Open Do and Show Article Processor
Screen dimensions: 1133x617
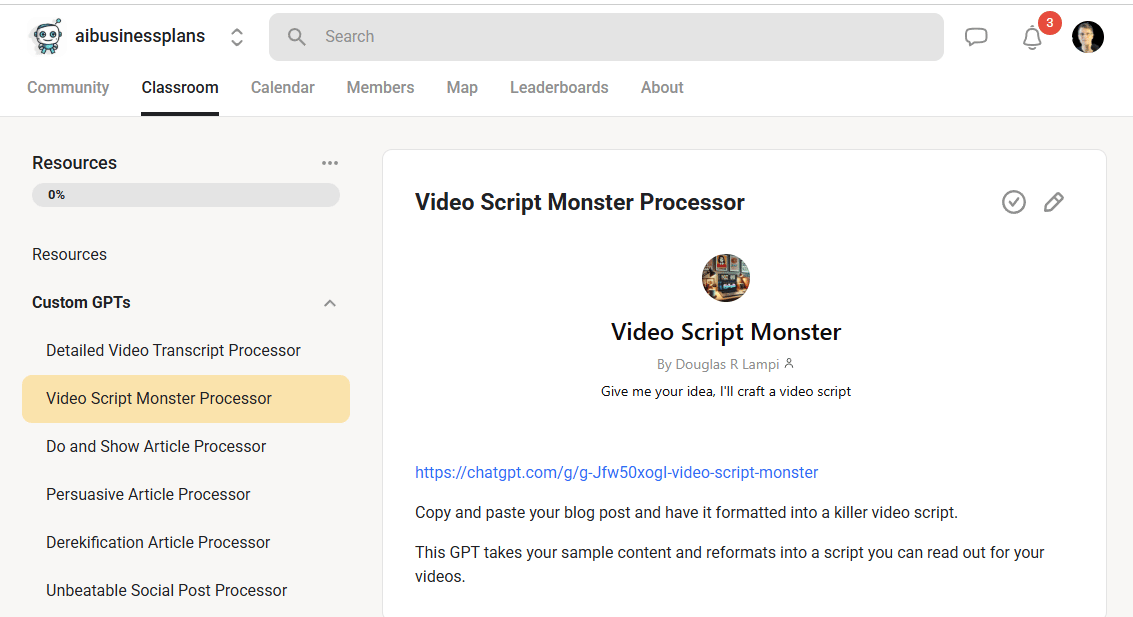coord(156,446)
